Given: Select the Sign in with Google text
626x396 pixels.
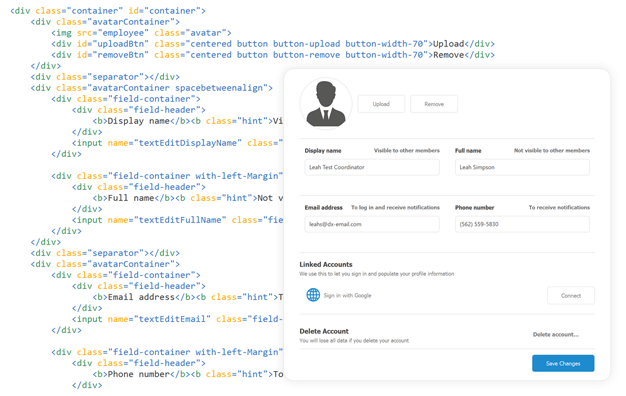Looking at the screenshot, I should pos(347,295).
